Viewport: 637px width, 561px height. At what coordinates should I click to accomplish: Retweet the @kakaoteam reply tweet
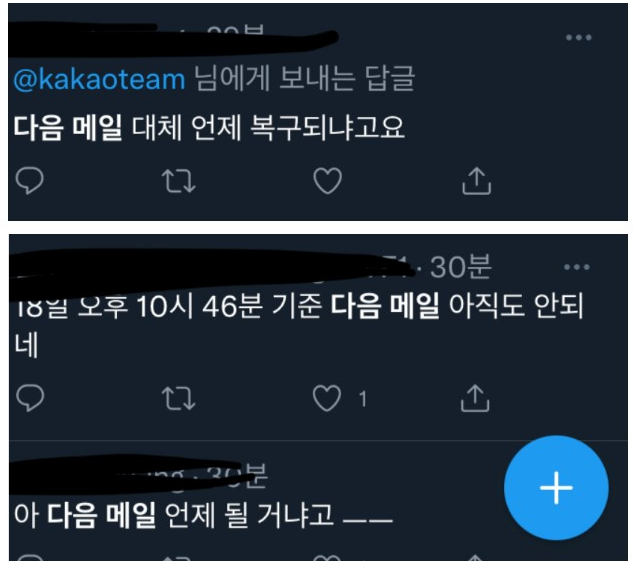(179, 181)
